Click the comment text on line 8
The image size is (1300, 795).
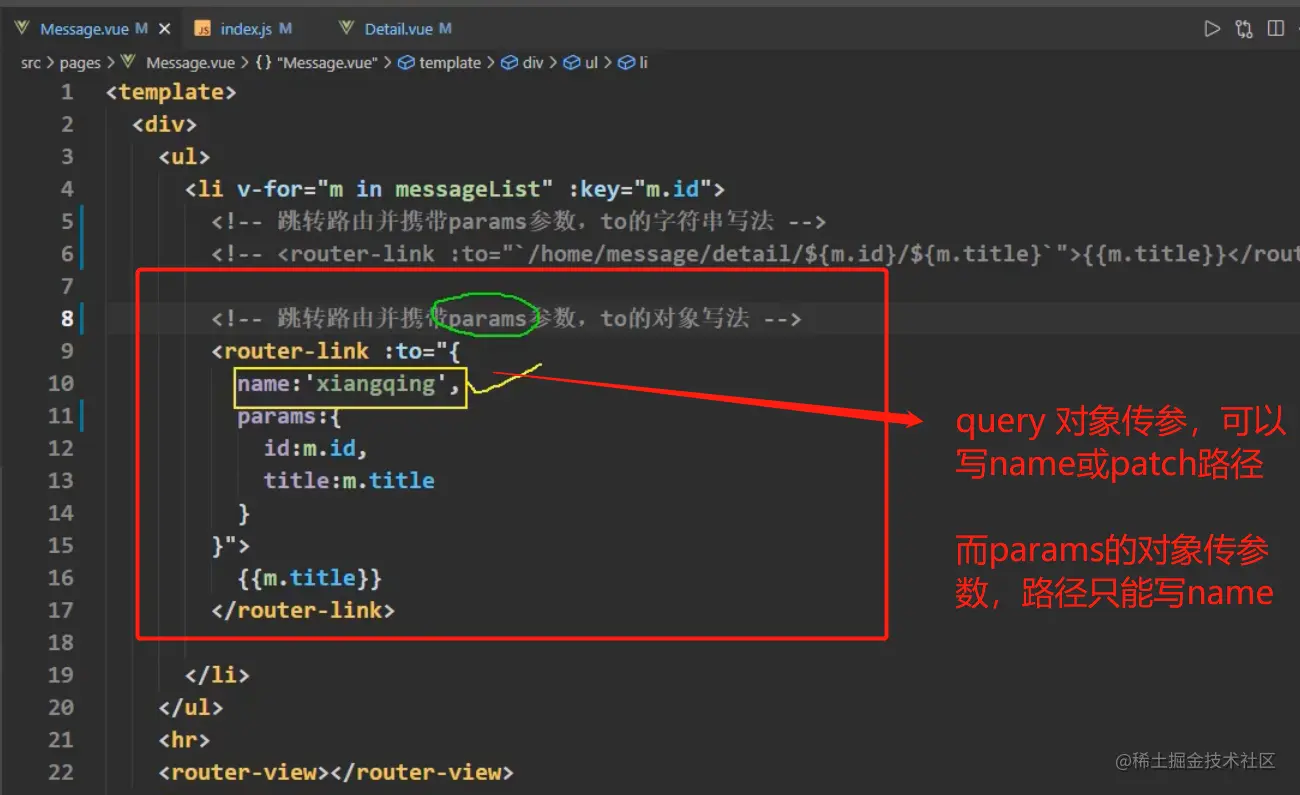click(x=506, y=319)
